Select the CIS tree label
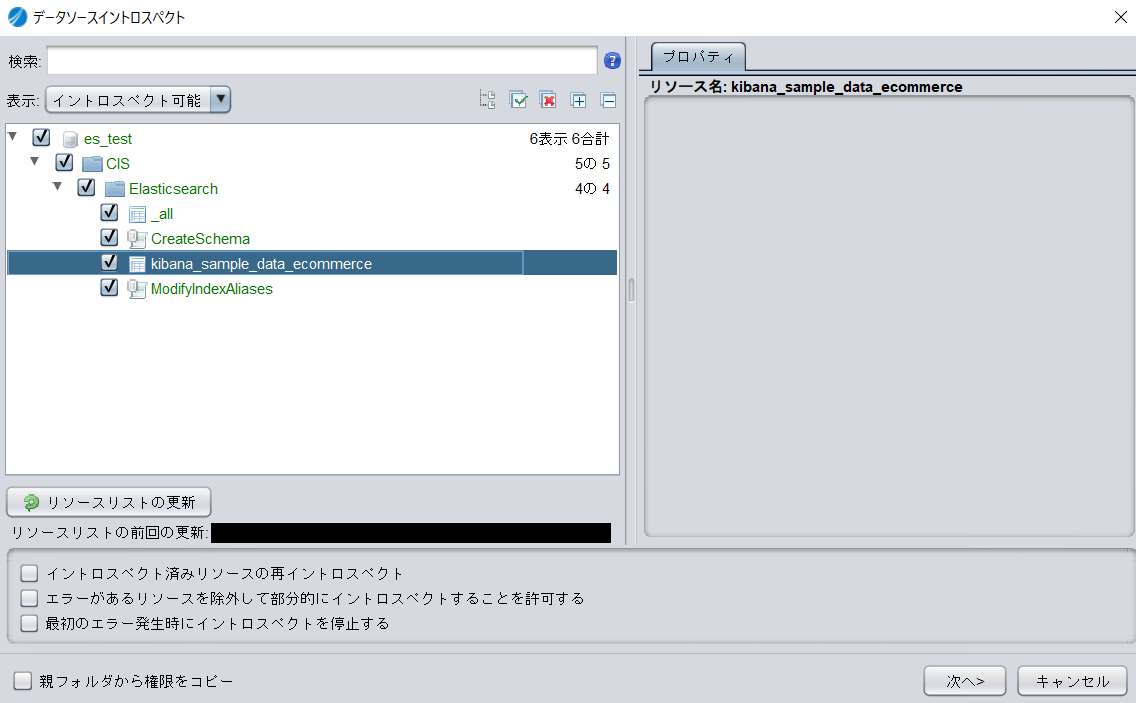 (118, 164)
